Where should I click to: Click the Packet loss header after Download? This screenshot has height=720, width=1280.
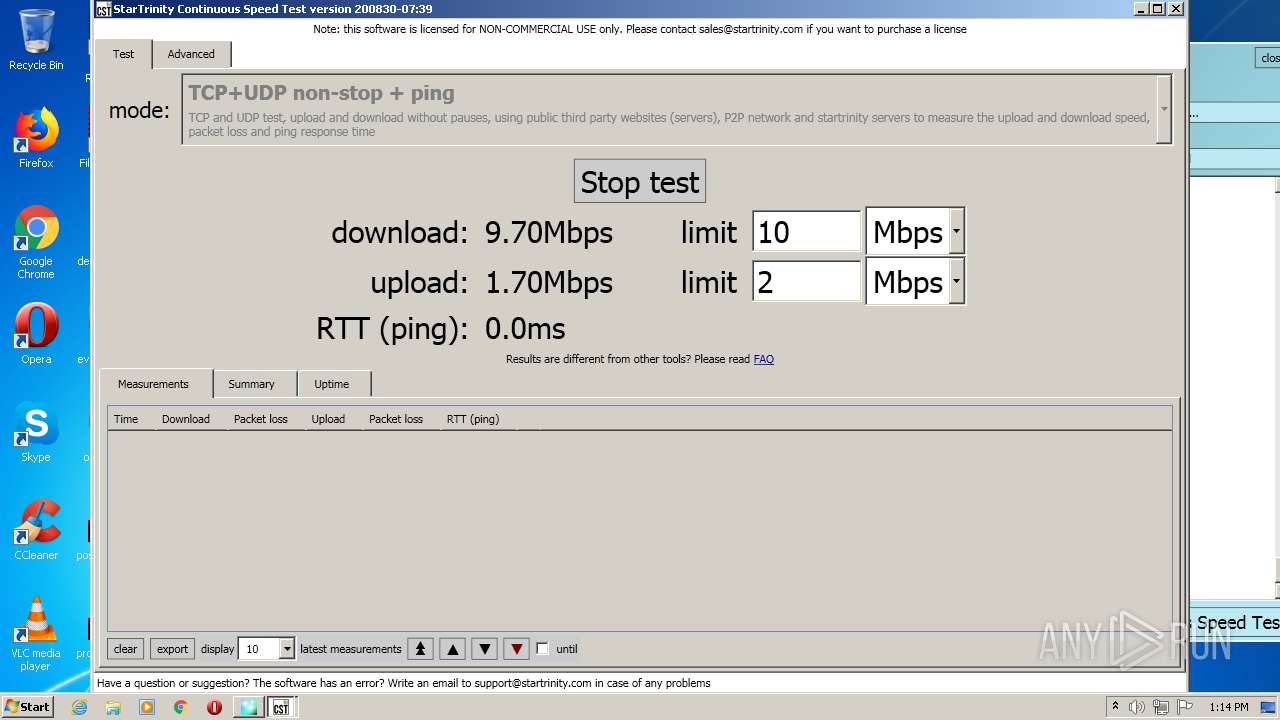[x=266, y=419]
